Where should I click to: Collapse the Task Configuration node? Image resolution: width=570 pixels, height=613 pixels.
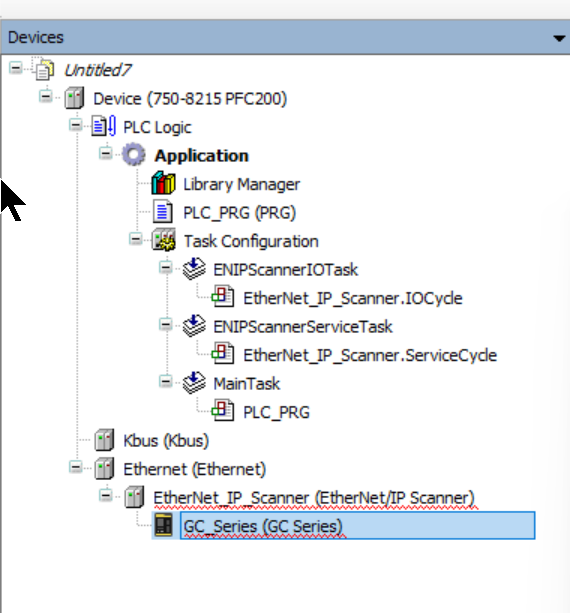(x=136, y=239)
